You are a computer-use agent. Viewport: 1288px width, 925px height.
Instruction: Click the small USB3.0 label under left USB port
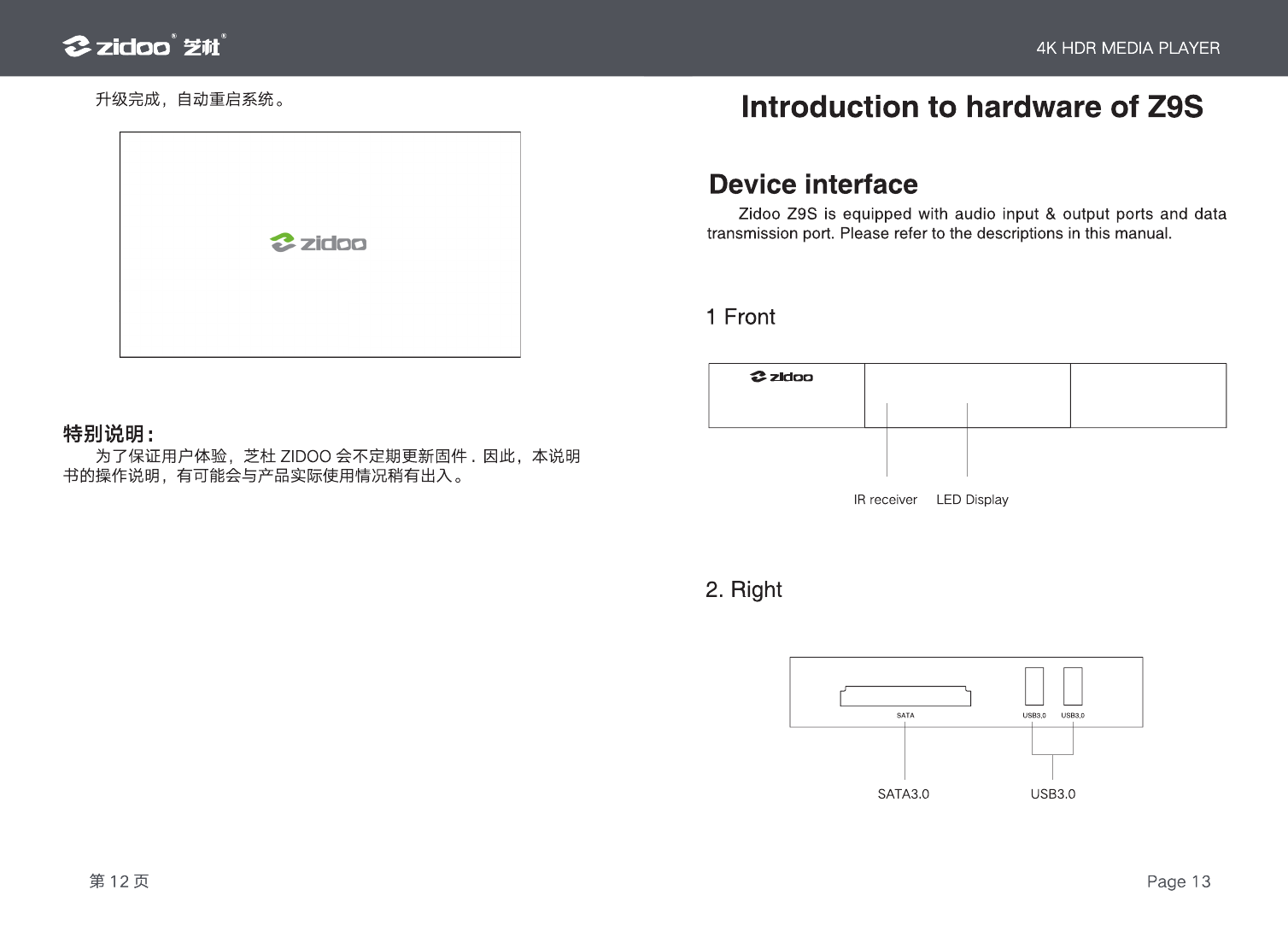point(1034,716)
